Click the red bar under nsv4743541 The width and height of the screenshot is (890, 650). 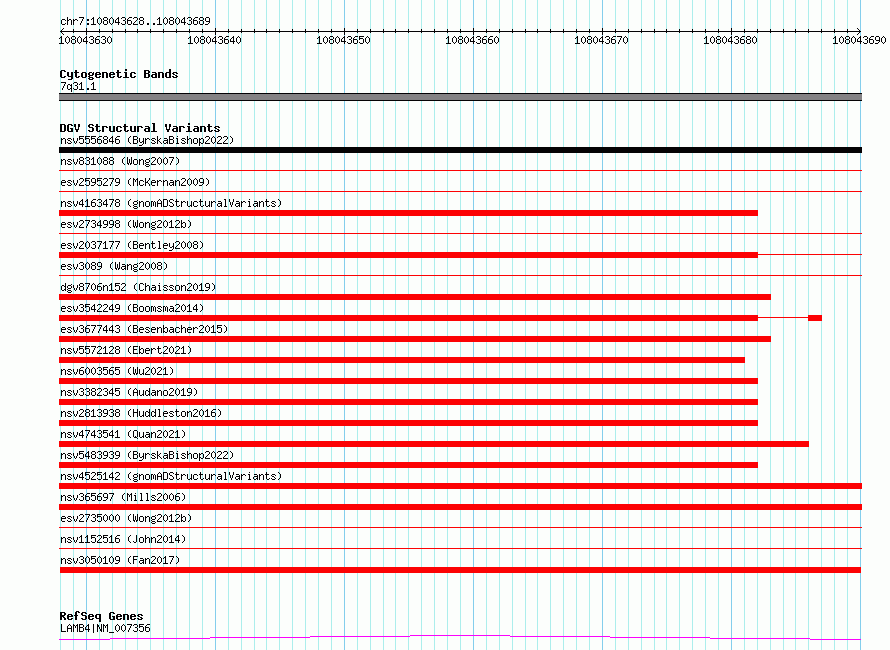tap(434, 444)
